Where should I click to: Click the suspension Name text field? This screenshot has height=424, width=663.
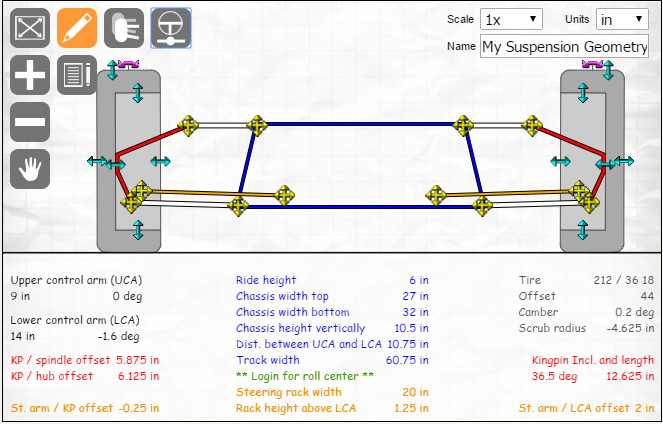coord(564,47)
